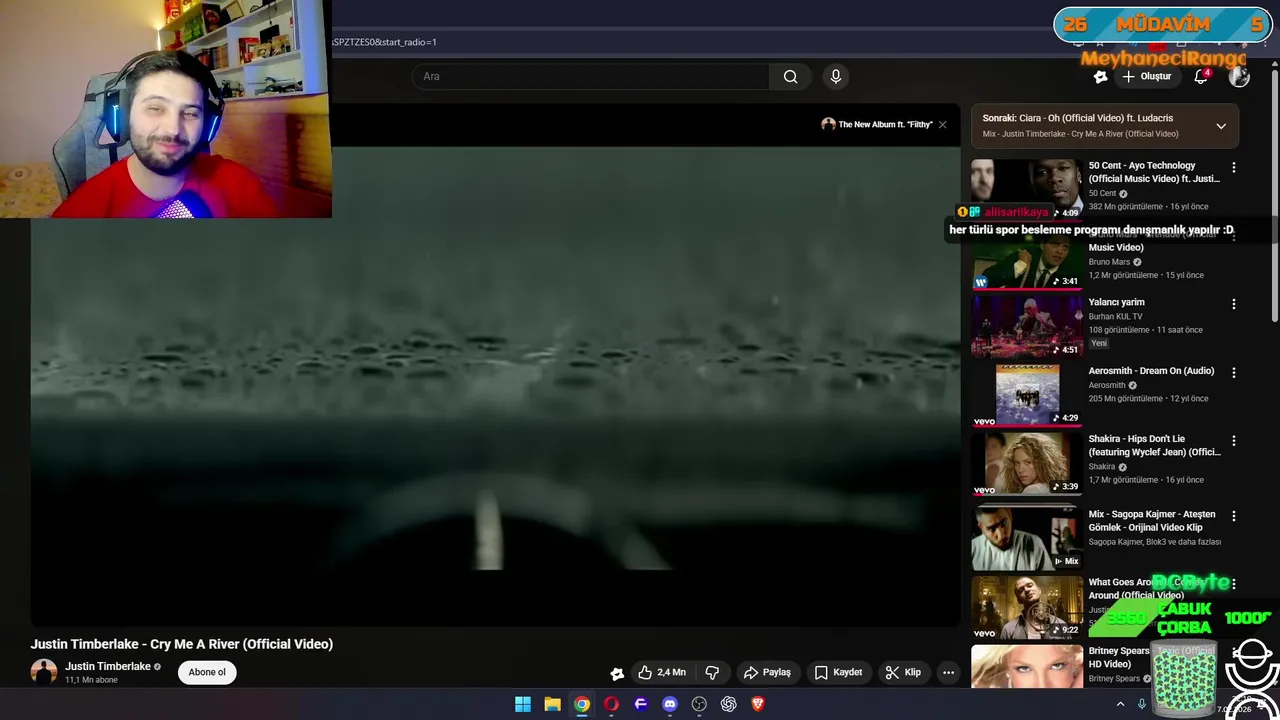Open more actions three-dot menu below video
Viewport: 1280px width, 720px height.
click(x=948, y=672)
